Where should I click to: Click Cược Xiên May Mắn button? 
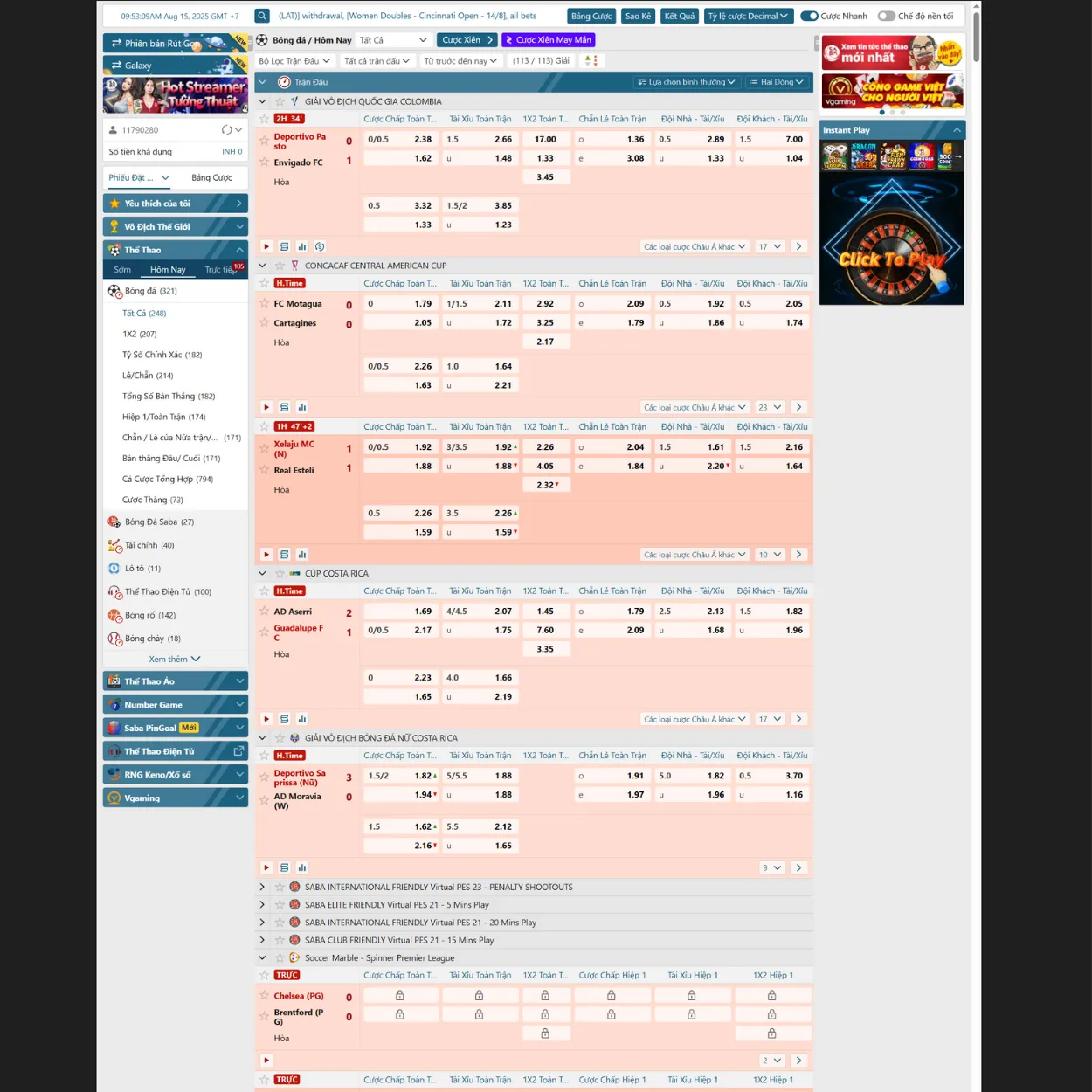coord(548,40)
